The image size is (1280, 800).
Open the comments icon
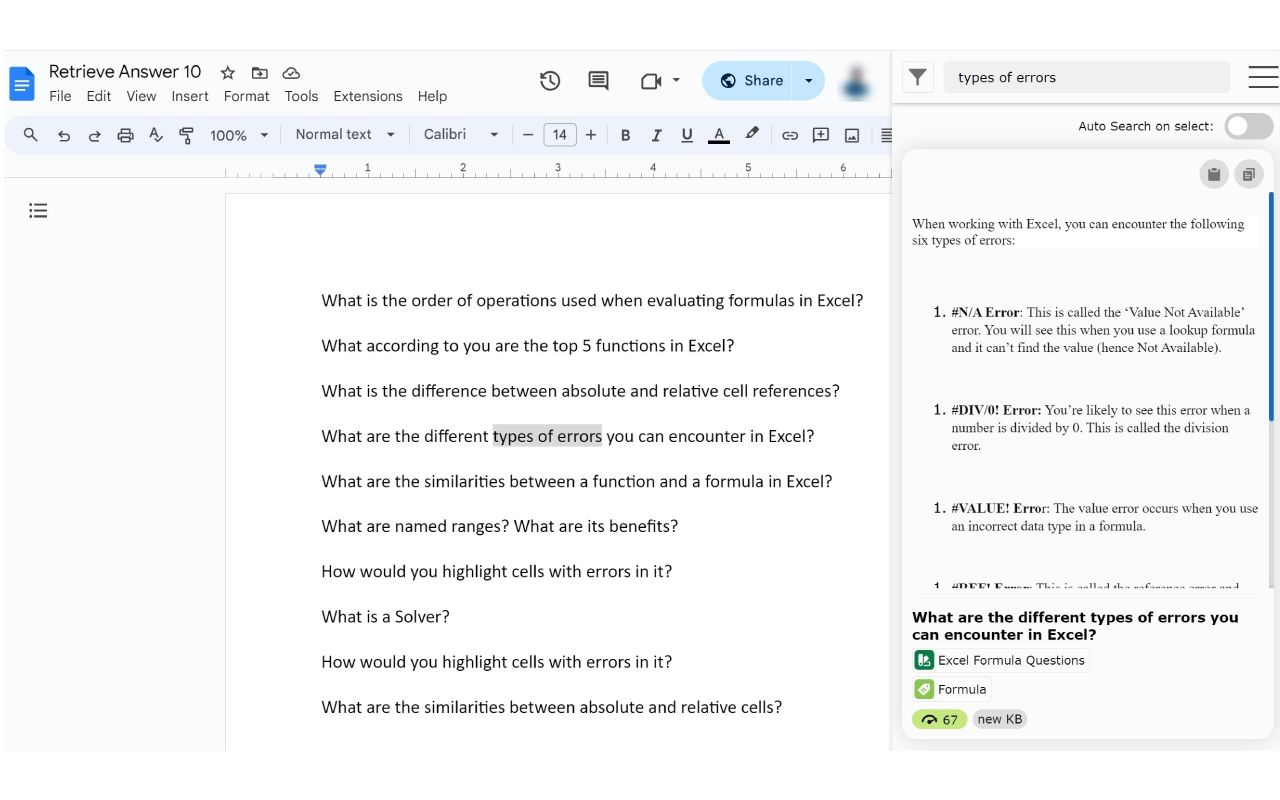598,81
